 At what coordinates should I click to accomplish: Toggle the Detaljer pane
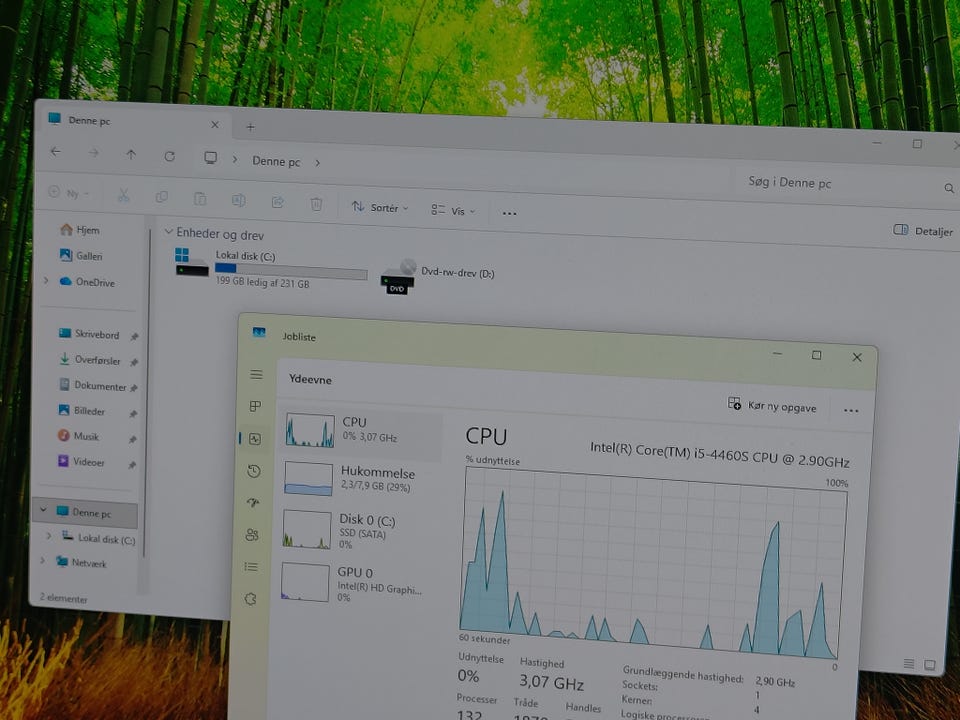[x=923, y=231]
